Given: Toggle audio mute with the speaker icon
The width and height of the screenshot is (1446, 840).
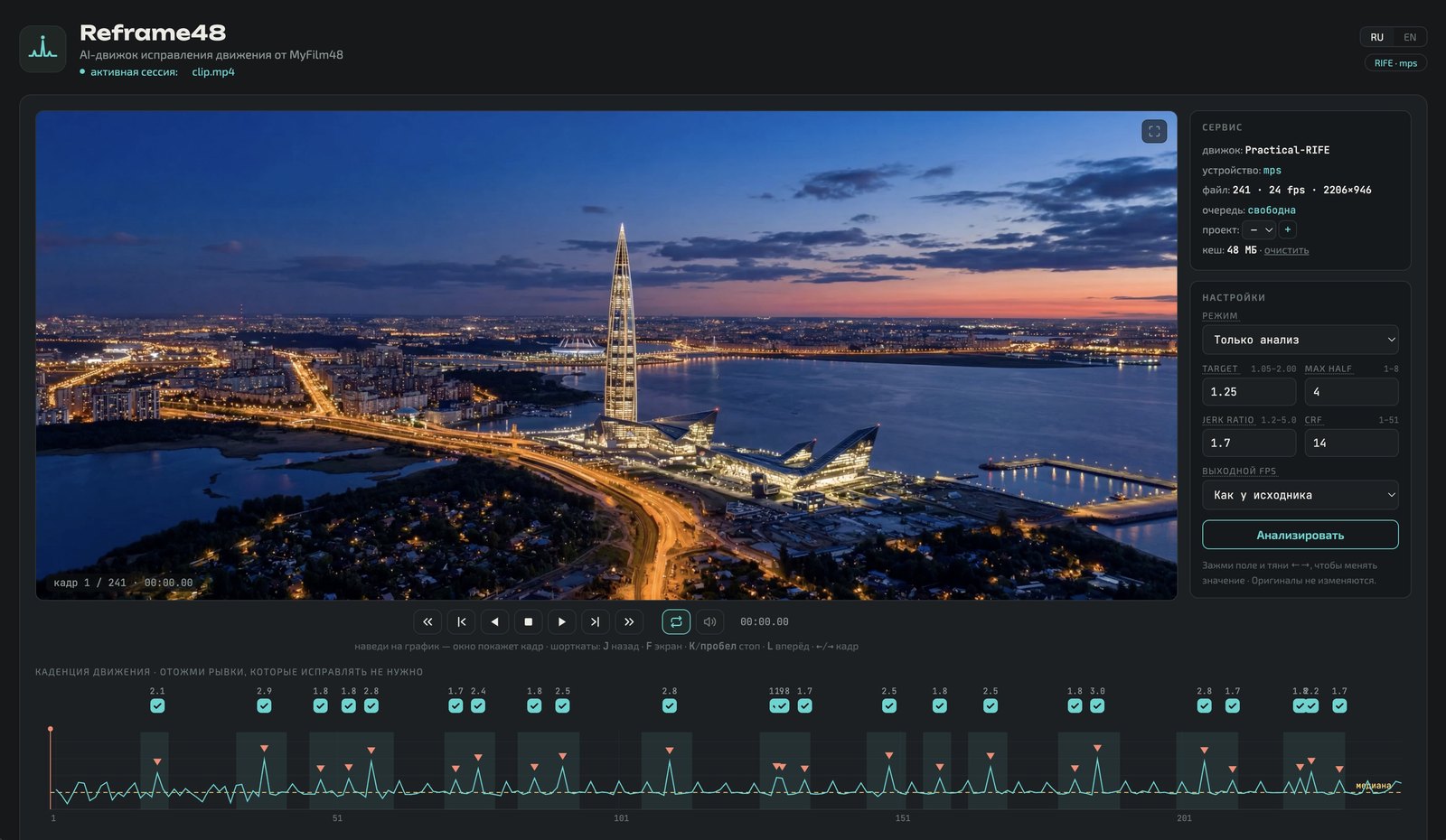Looking at the screenshot, I should click(x=709, y=621).
